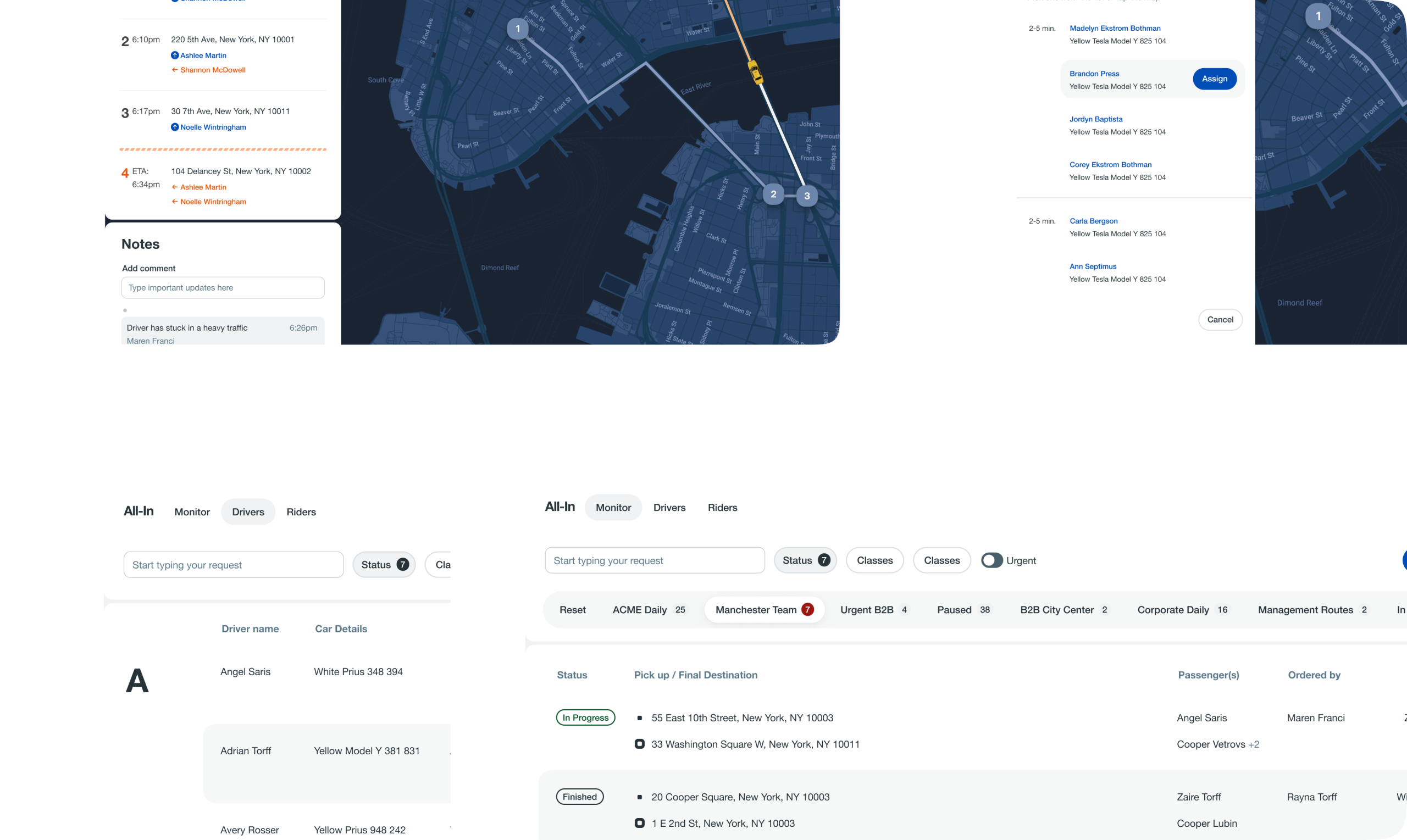Viewport: 1407px width, 840px height.
Task: Click map marker 1 near Liberty St
Action: (x=518, y=29)
